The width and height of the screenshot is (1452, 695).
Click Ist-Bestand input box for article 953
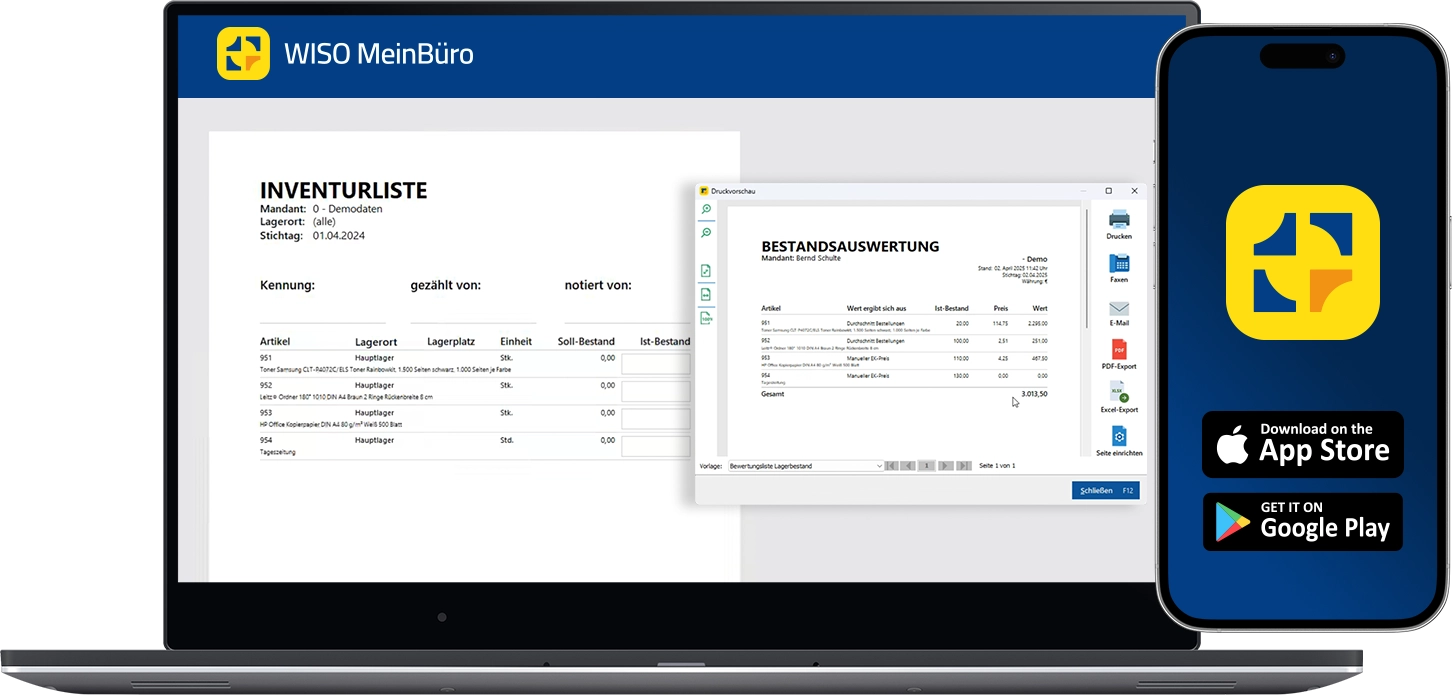(655, 419)
